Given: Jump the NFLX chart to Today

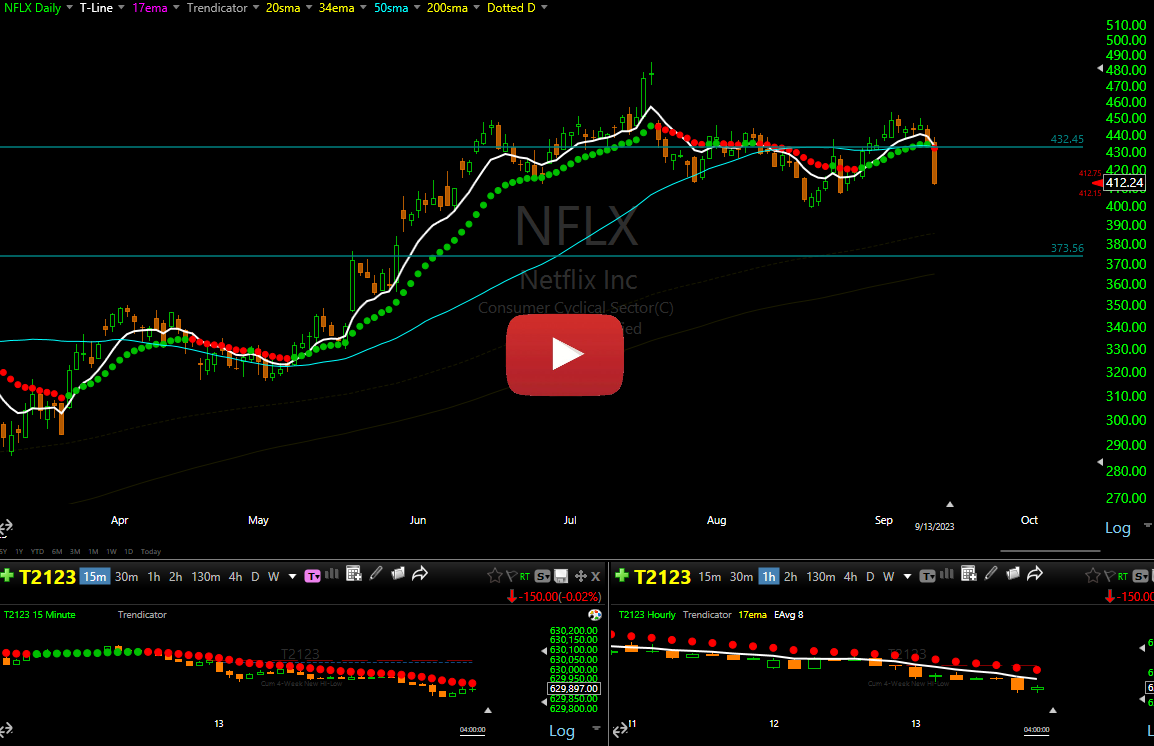Looking at the screenshot, I should pos(151,551).
